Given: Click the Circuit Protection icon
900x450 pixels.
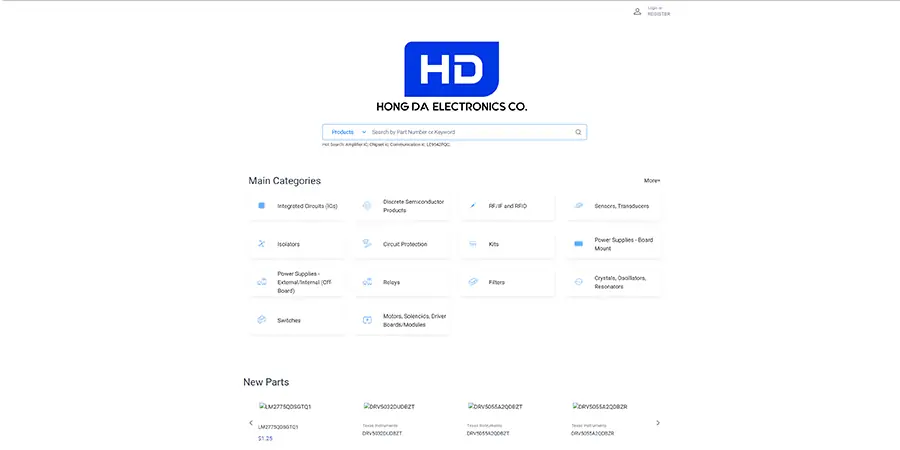Looking at the screenshot, I should coord(367,244).
